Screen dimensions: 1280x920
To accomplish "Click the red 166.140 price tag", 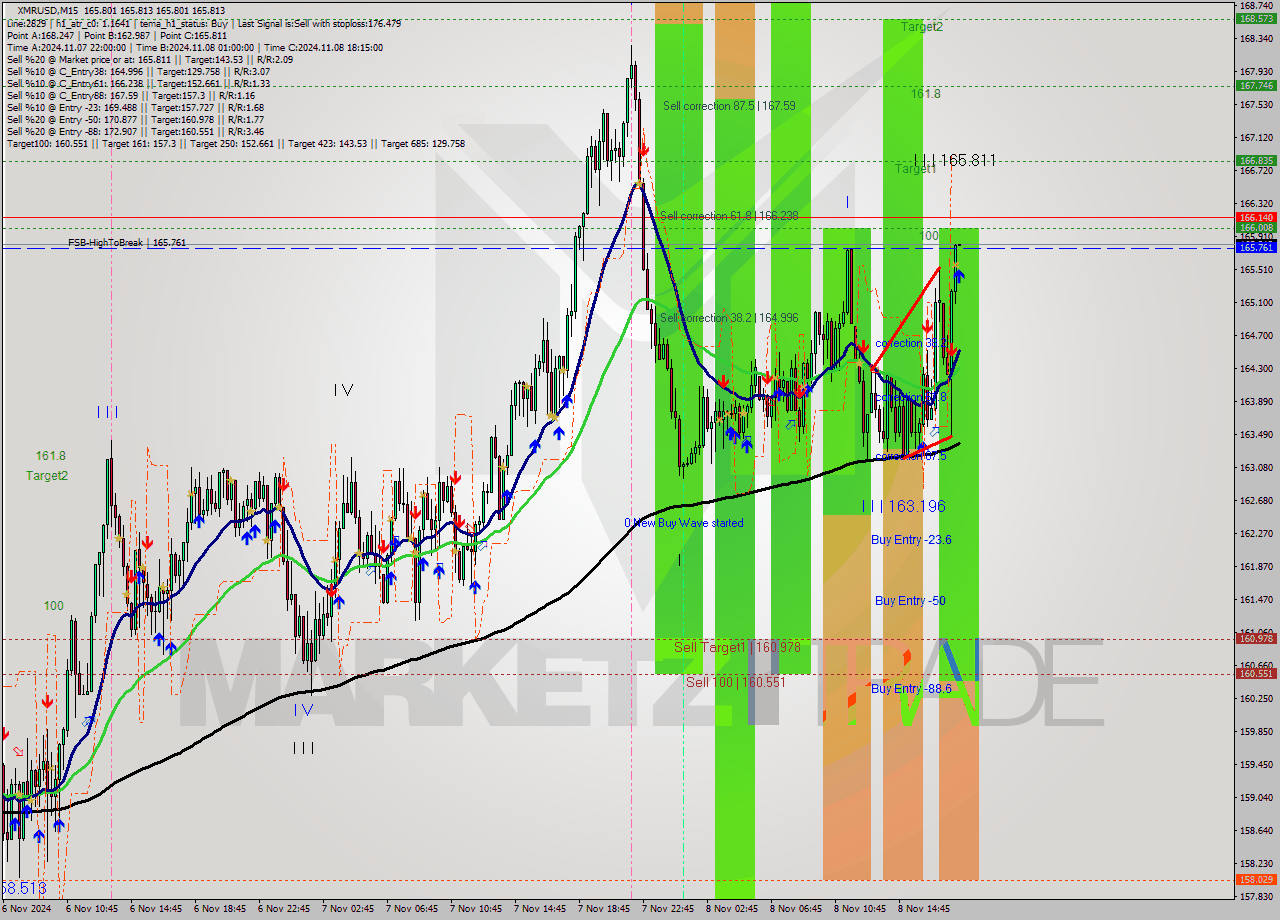I will [1256, 217].
